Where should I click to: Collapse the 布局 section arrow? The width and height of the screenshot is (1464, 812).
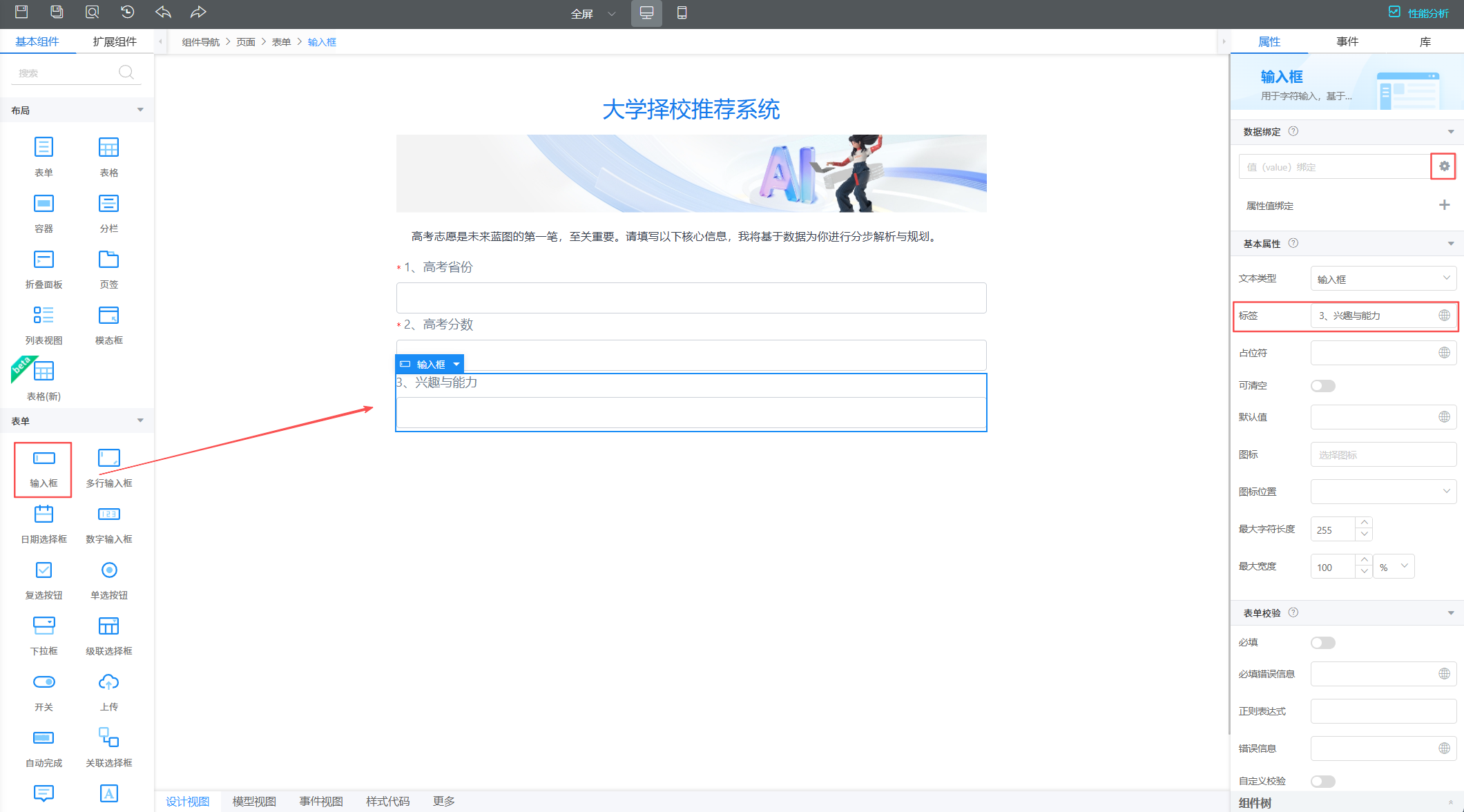(x=140, y=110)
